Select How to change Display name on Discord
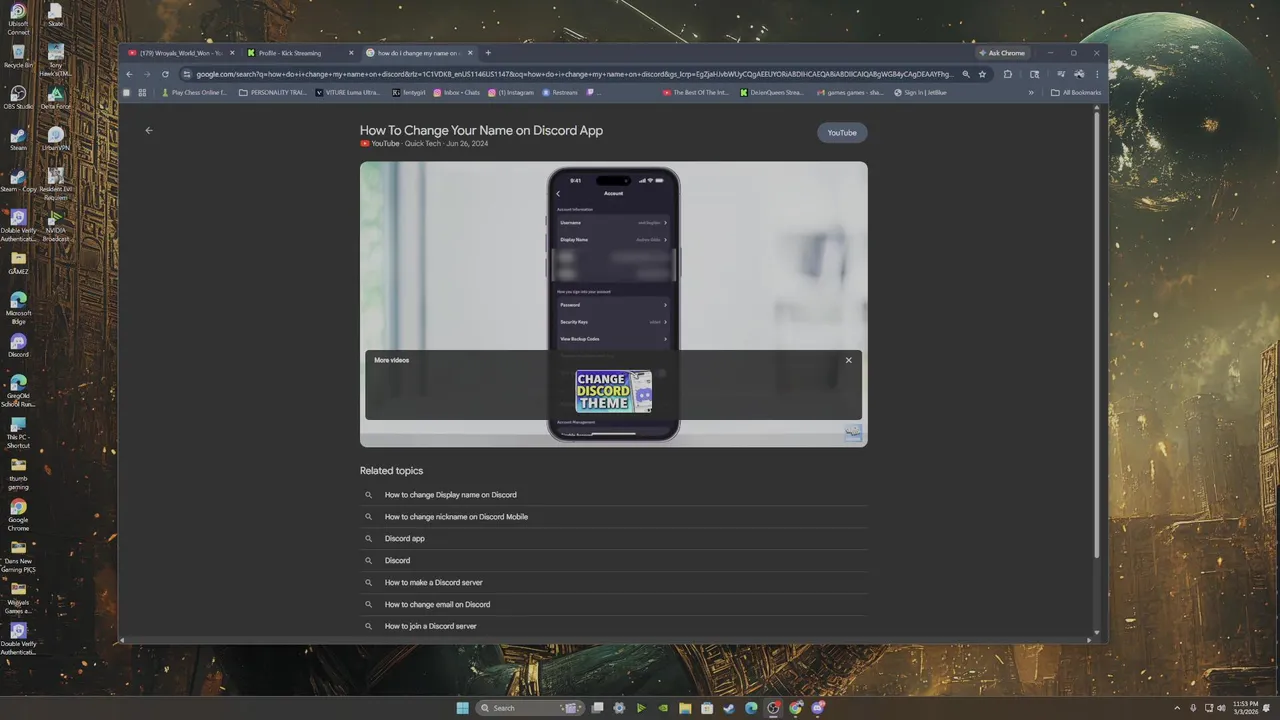 tap(451, 495)
